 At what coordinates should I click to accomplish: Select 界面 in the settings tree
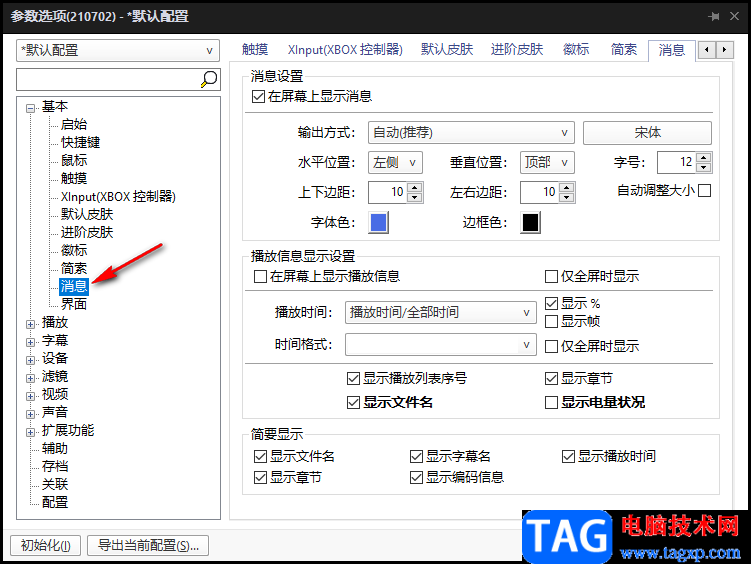[74, 304]
